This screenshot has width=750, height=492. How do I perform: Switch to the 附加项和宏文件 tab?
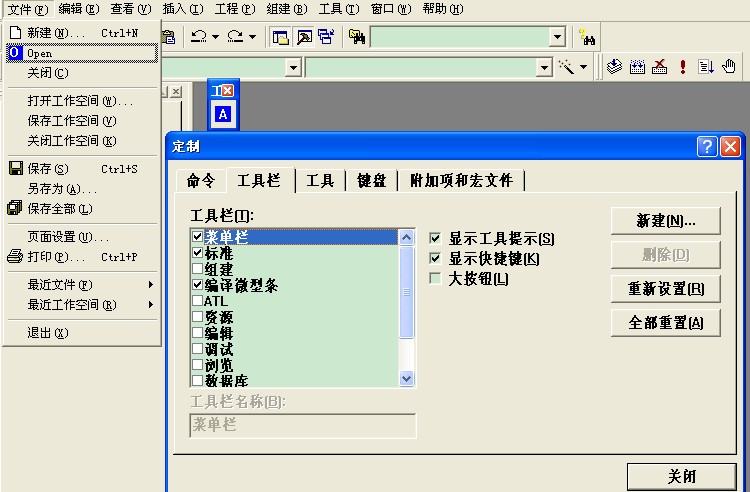click(461, 181)
